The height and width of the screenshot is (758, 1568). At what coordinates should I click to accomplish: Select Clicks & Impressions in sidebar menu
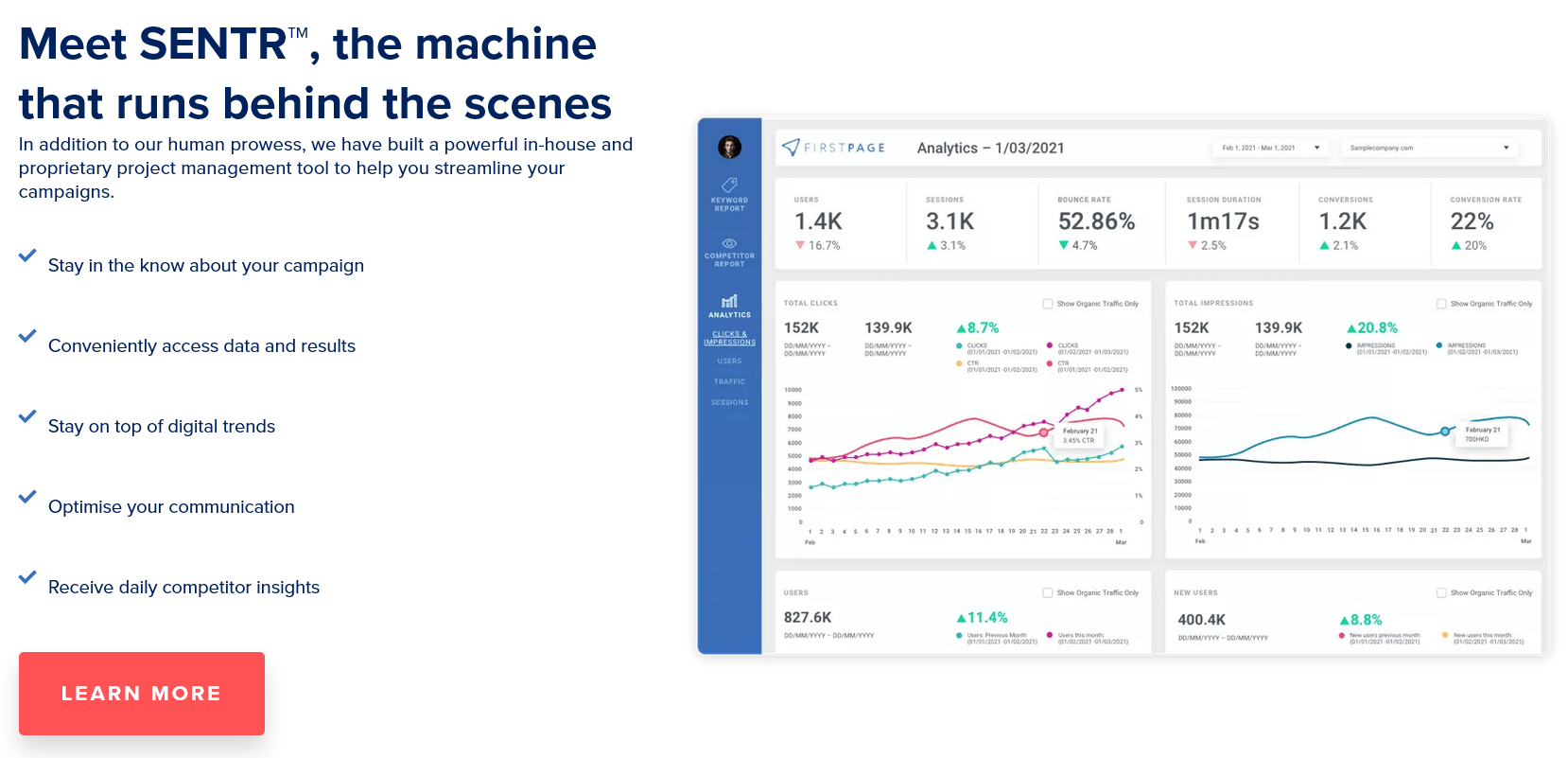[x=729, y=338]
